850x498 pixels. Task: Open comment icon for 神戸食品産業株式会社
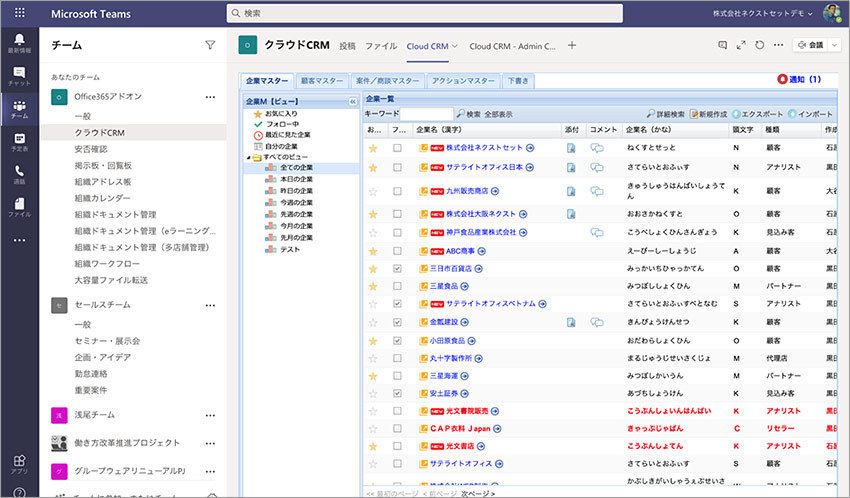coord(597,232)
